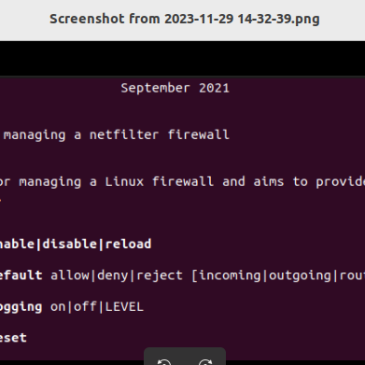Click the 'Linux firewall' text
365x365 pixels.
coord(159,182)
